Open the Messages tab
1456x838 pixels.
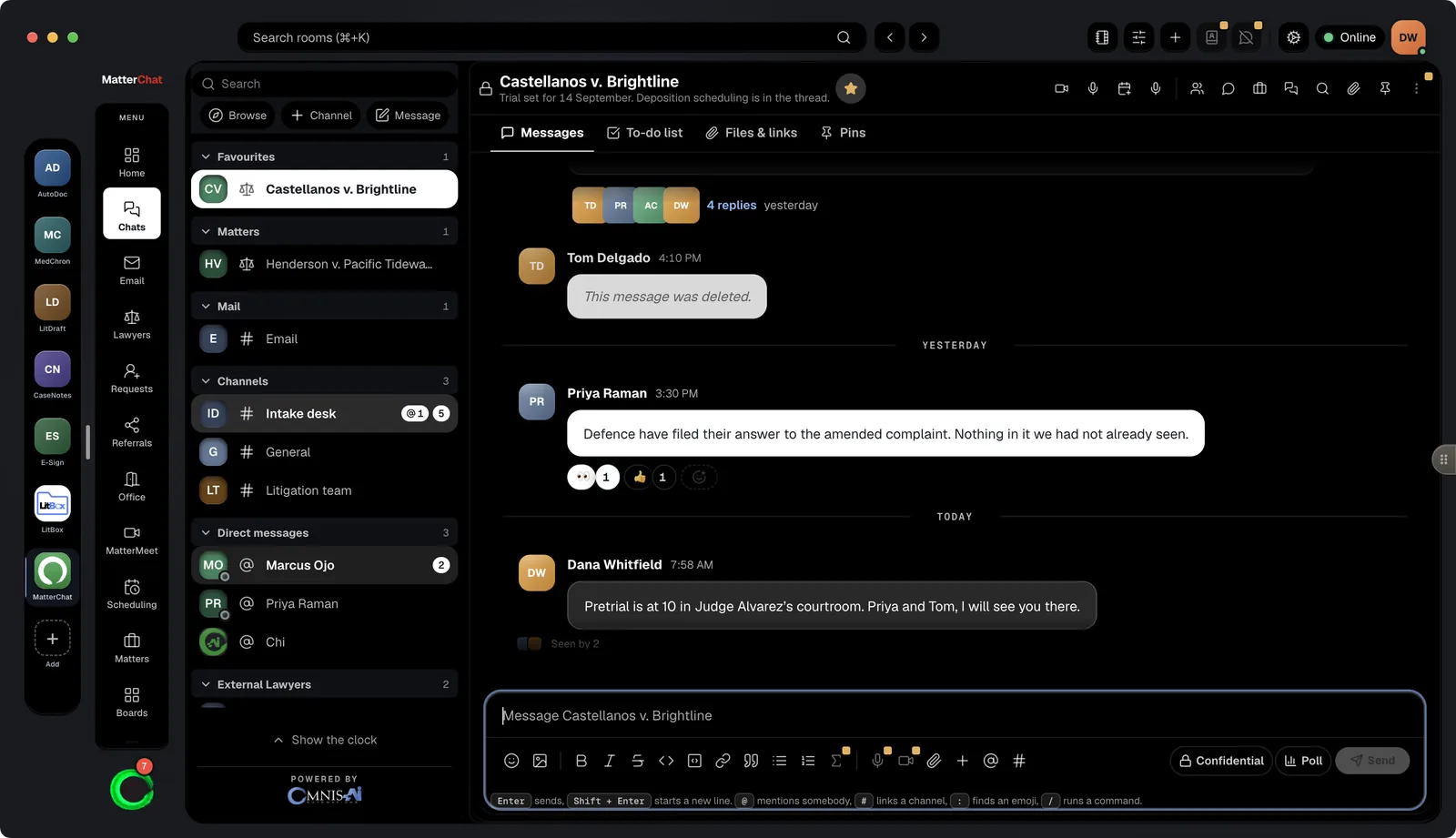(x=542, y=133)
